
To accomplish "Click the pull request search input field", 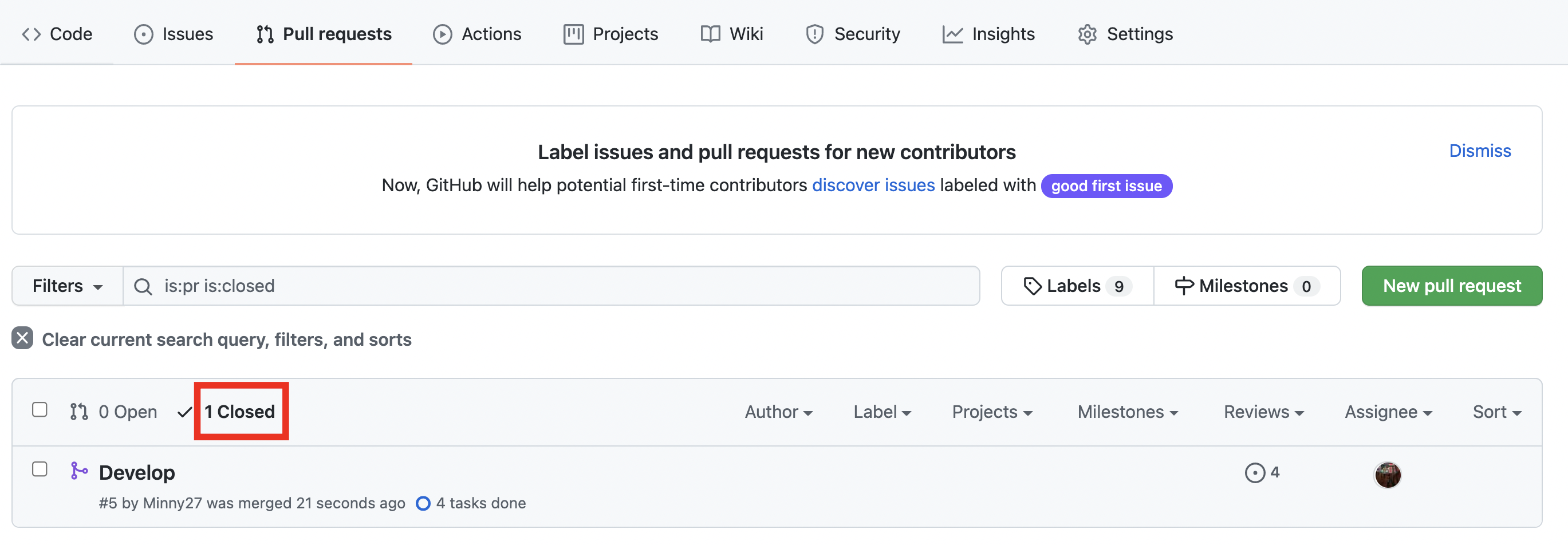I will click(548, 286).
